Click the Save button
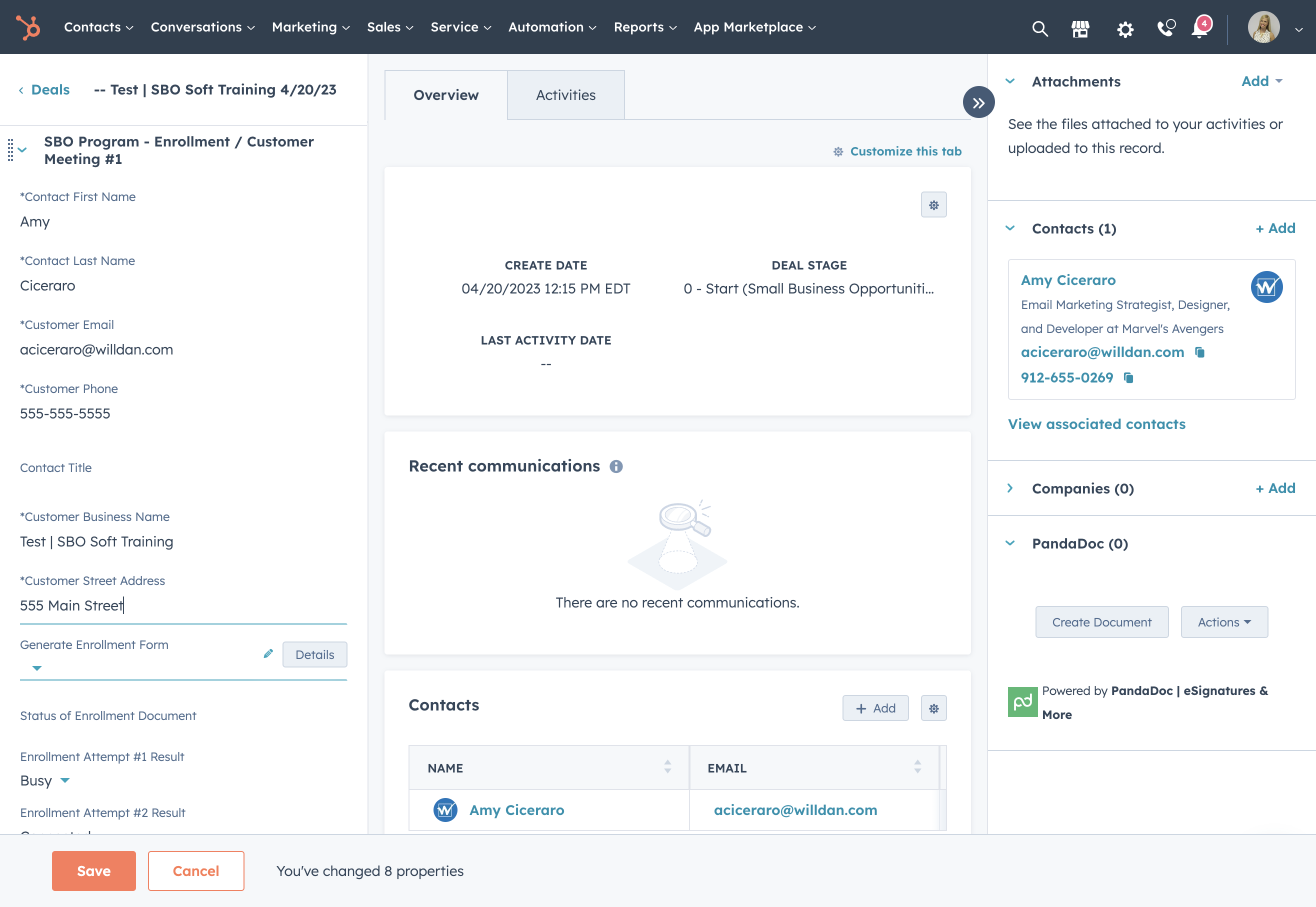 [94, 870]
